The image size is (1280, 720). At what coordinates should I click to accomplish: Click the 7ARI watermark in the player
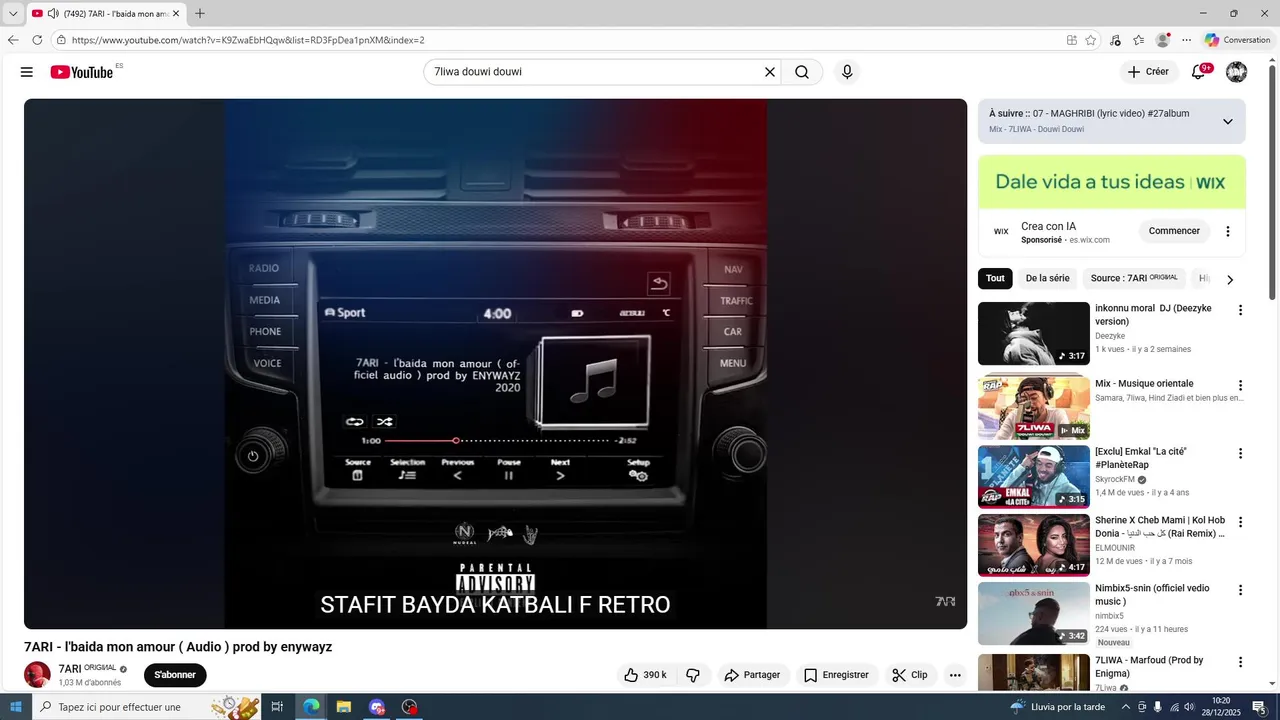pos(945,601)
